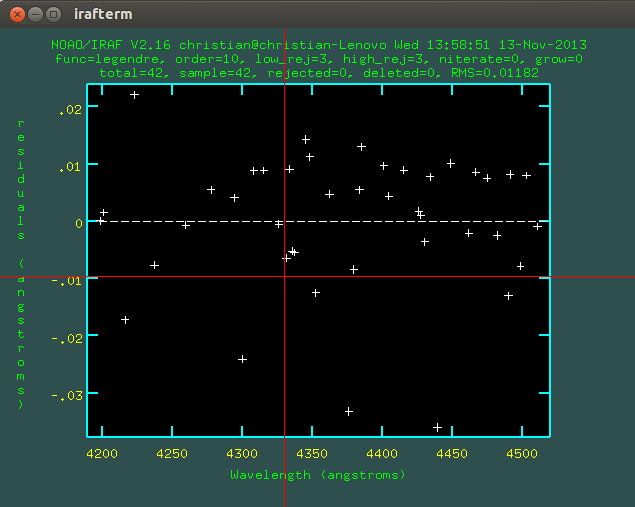Select the data point near 4215 at -.017

pyautogui.click(x=125, y=320)
